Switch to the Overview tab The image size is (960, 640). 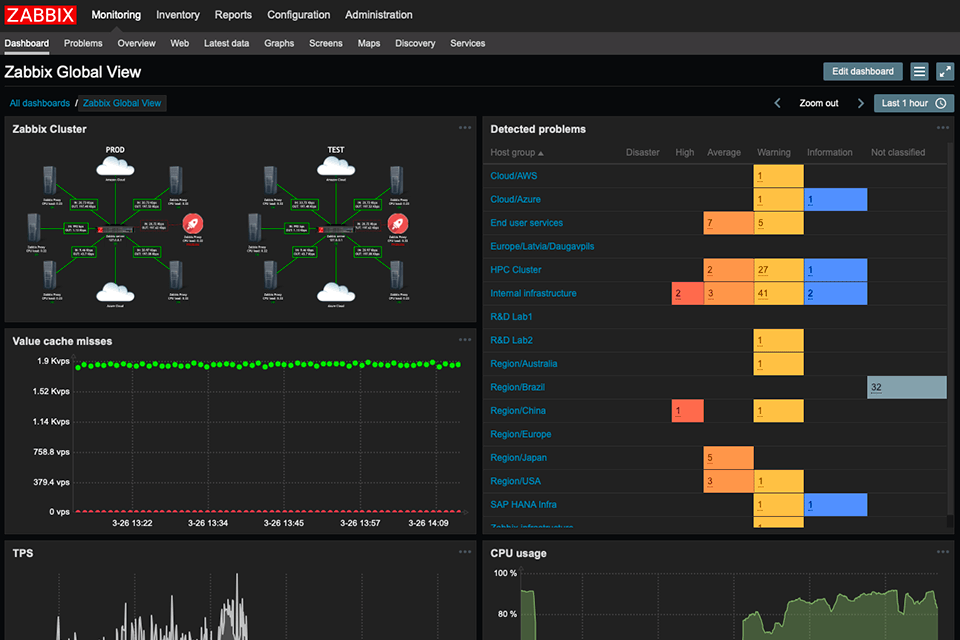pyautogui.click(x=136, y=43)
